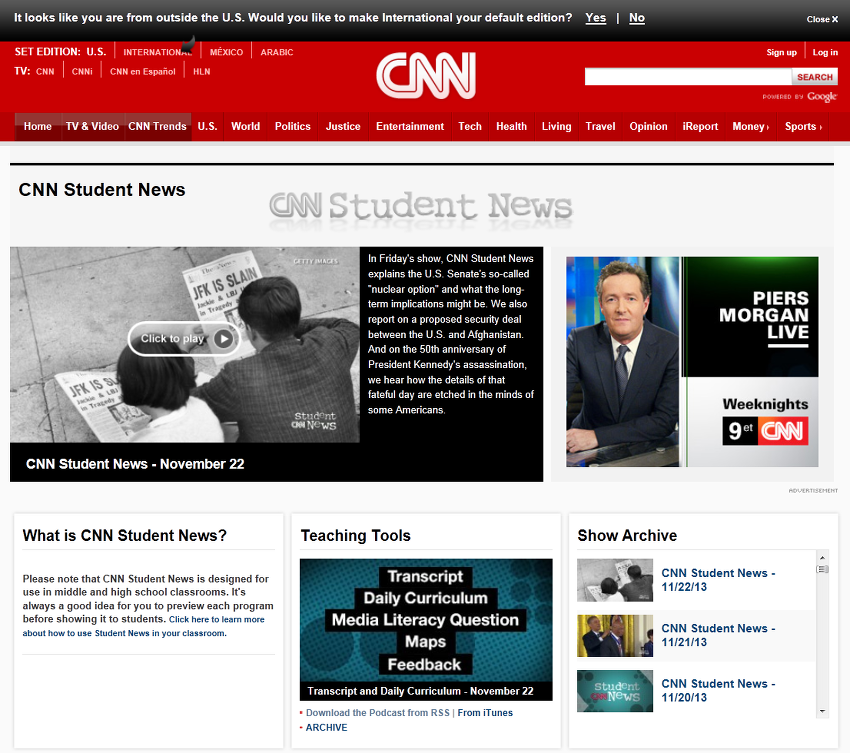Viewport: 850px width, 753px height.
Task: Click the Show Archive scrollbar thumb
Action: pyautogui.click(x=822, y=569)
